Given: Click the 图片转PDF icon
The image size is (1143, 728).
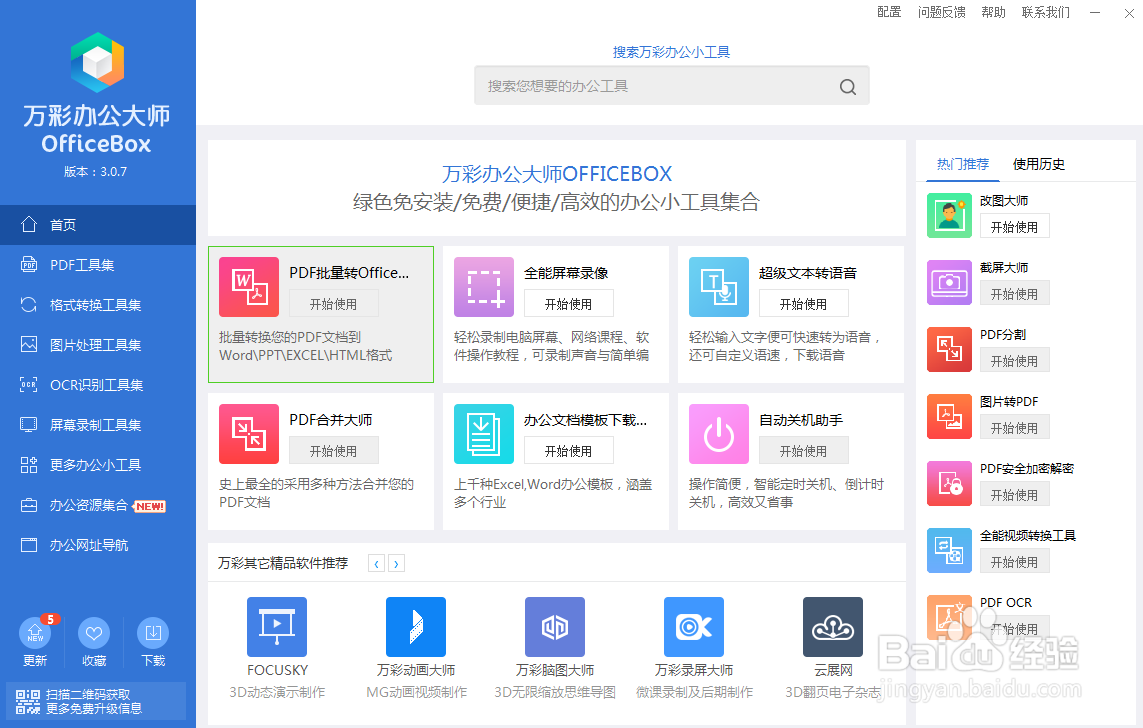Looking at the screenshot, I should 949,417.
